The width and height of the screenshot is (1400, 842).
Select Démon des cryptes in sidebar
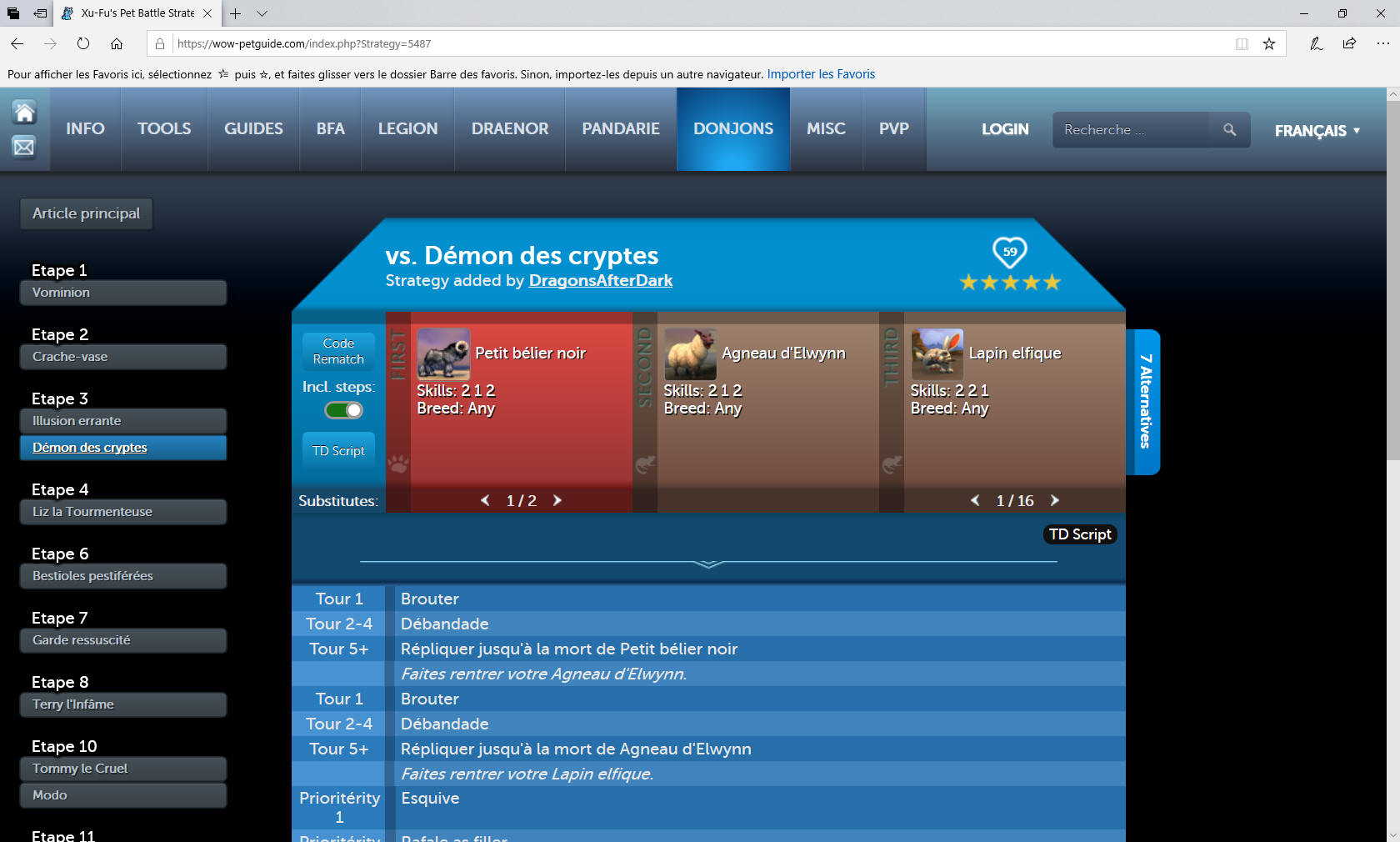[123, 448]
